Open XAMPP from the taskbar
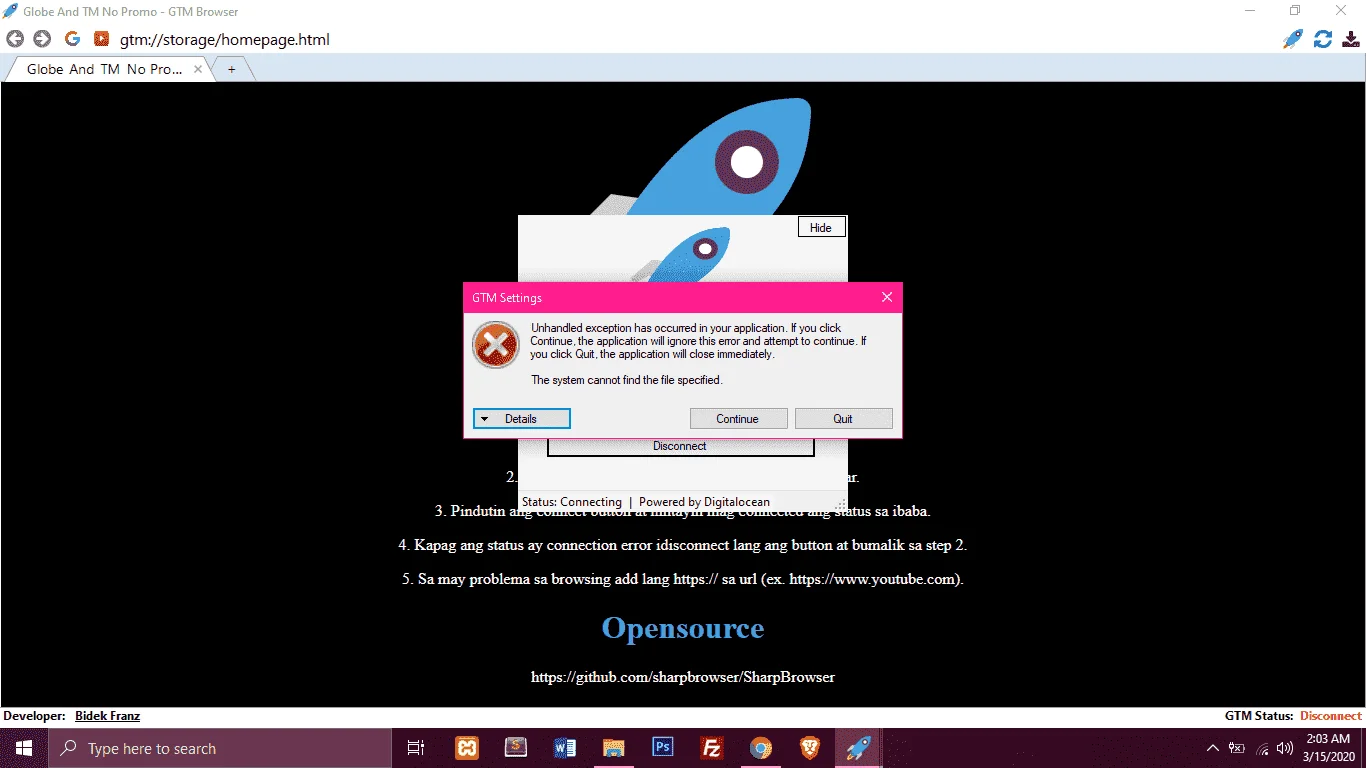Screen dimensions: 1366x768 [x=467, y=748]
